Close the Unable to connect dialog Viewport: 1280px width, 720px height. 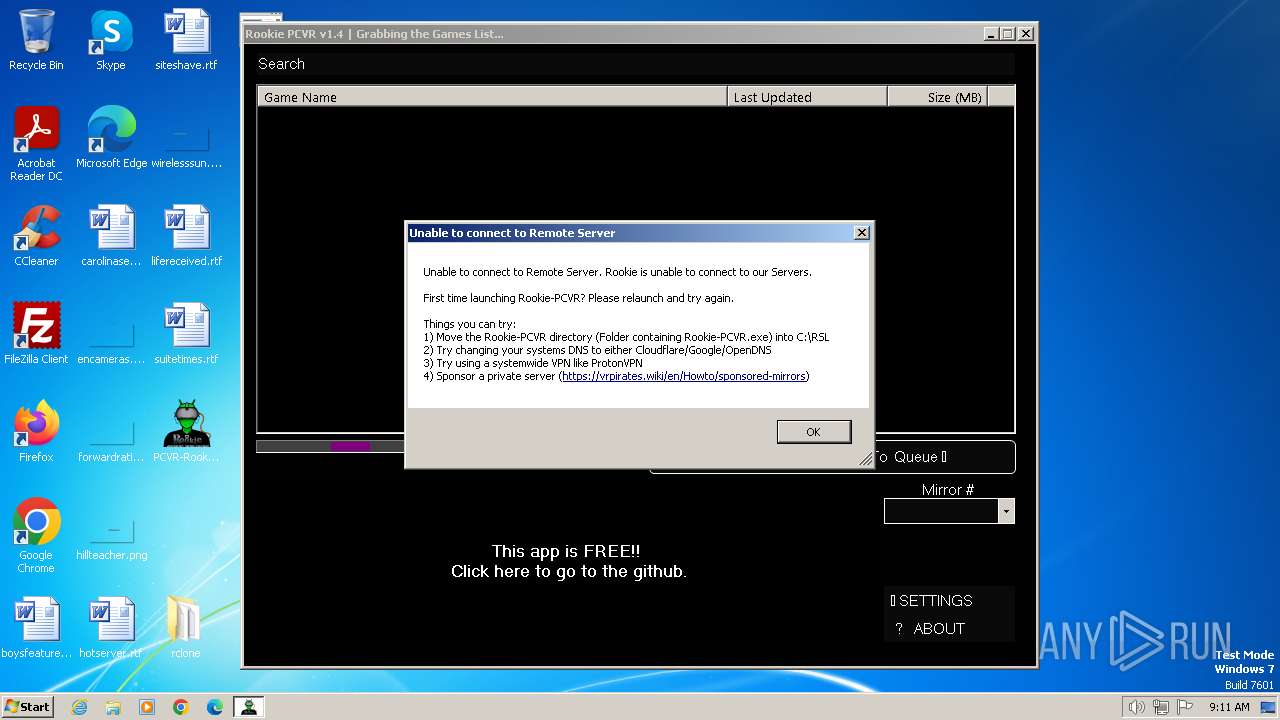pyautogui.click(x=862, y=233)
